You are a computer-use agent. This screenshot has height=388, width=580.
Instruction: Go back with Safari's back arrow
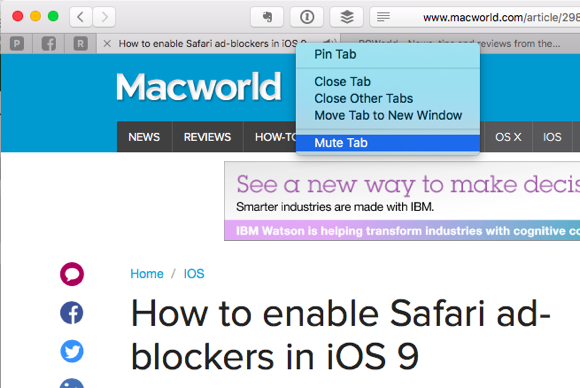click(x=81, y=17)
